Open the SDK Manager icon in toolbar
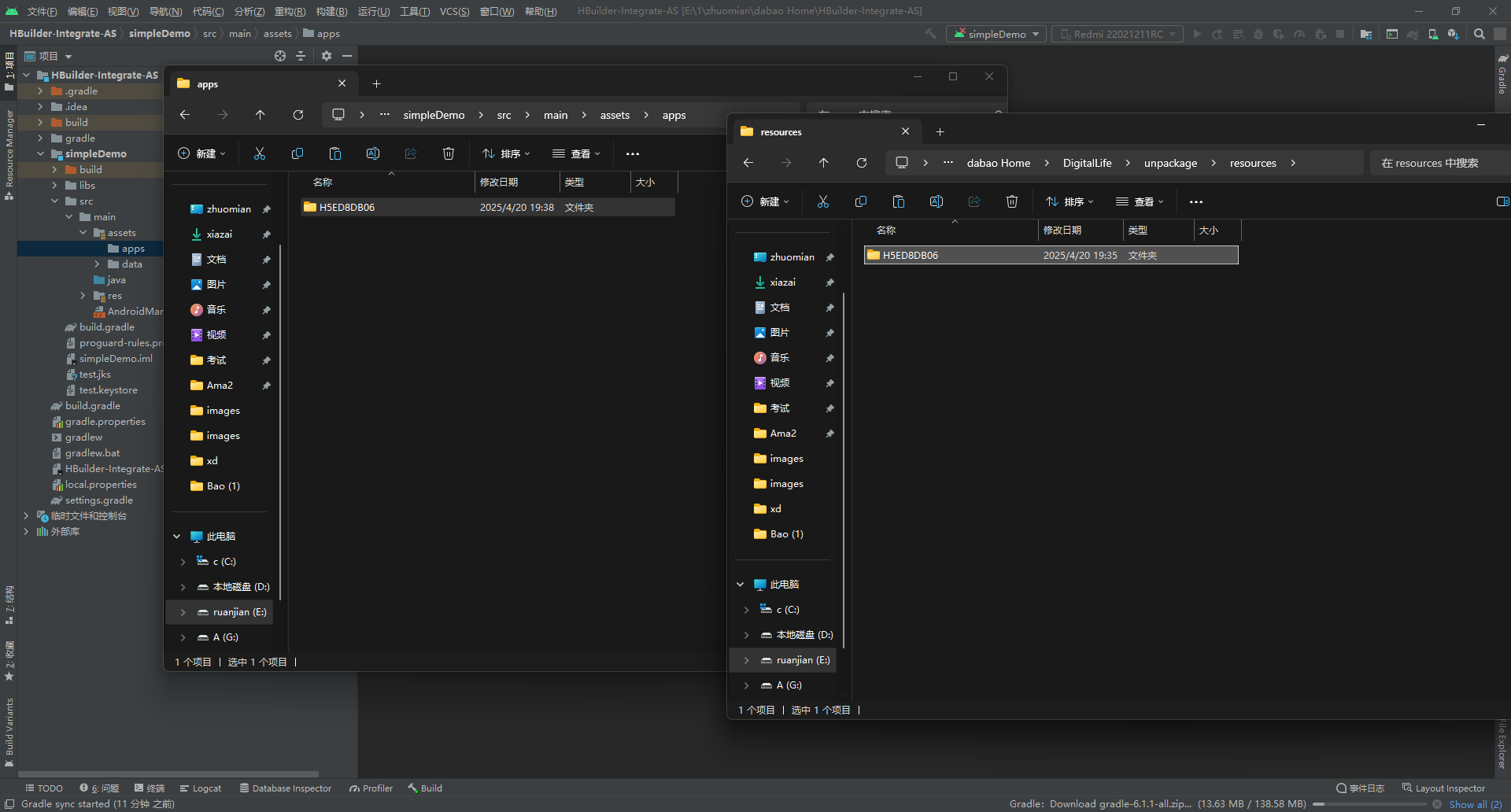1511x812 pixels. 1453,34
